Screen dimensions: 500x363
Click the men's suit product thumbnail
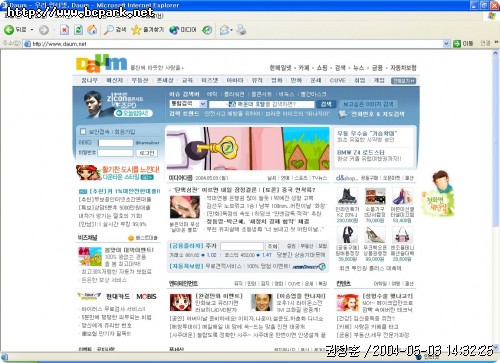[x=347, y=235]
